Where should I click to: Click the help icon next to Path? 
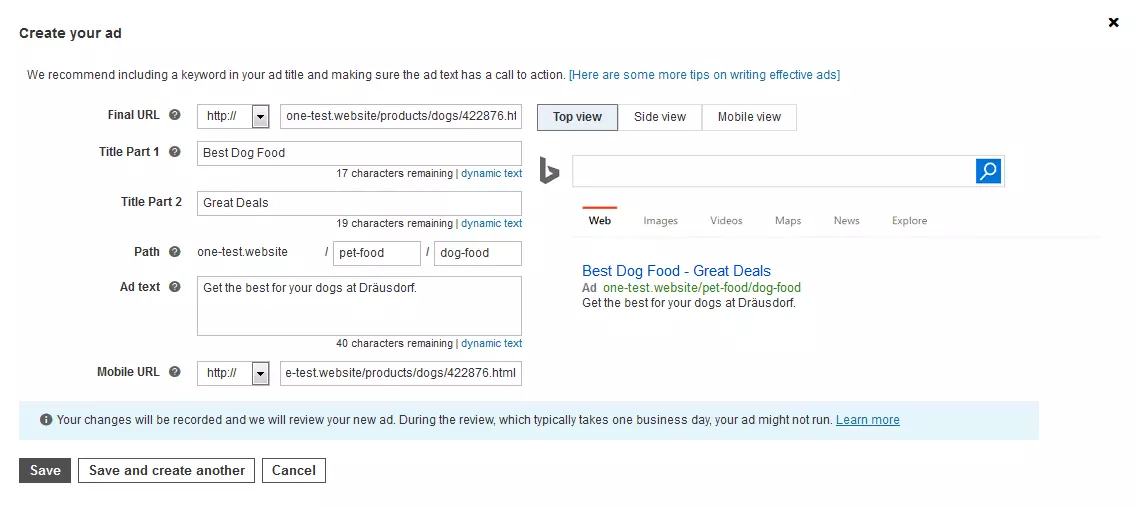(x=174, y=252)
